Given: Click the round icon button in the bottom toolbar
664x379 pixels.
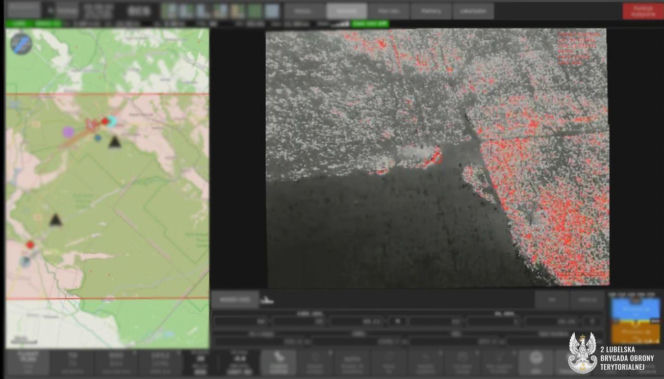Looking at the screenshot, I should point(536,362).
